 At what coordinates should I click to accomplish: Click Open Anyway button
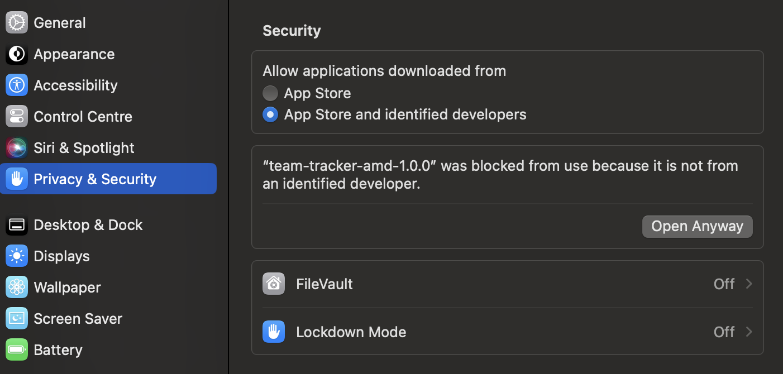697,226
